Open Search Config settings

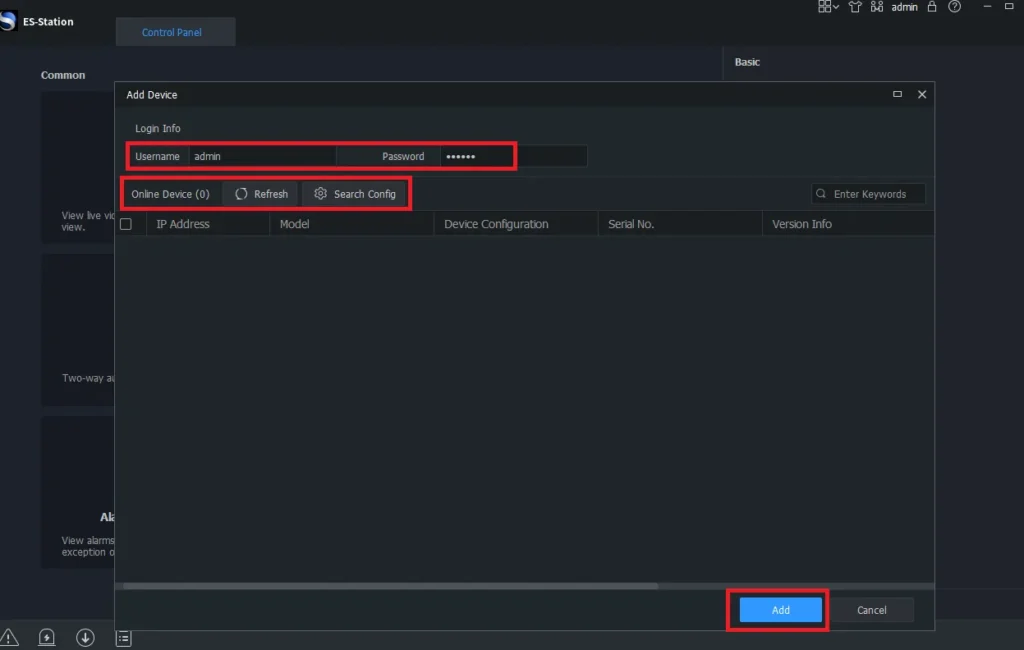pos(355,194)
